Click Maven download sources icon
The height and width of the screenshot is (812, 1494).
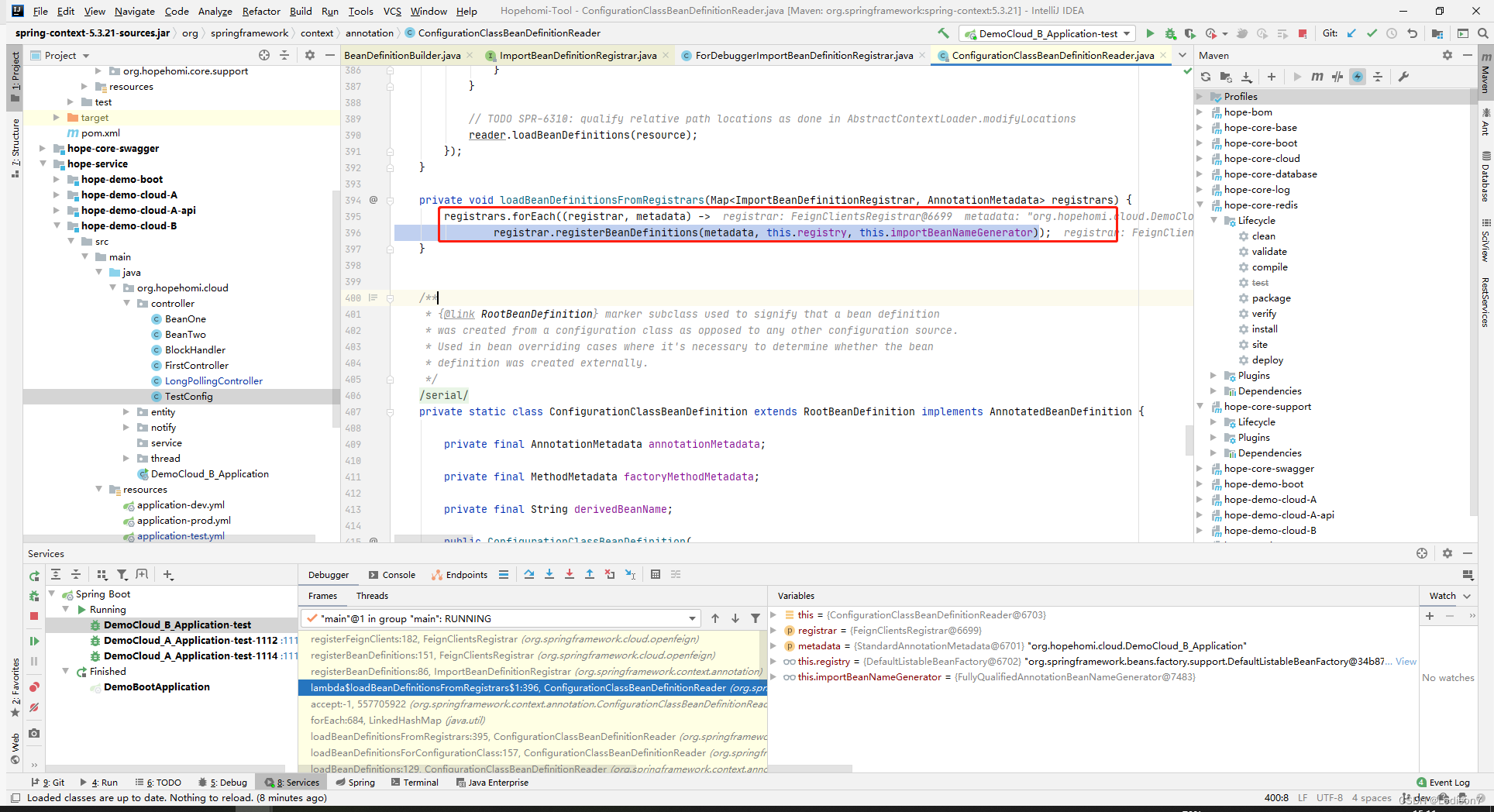[1246, 77]
